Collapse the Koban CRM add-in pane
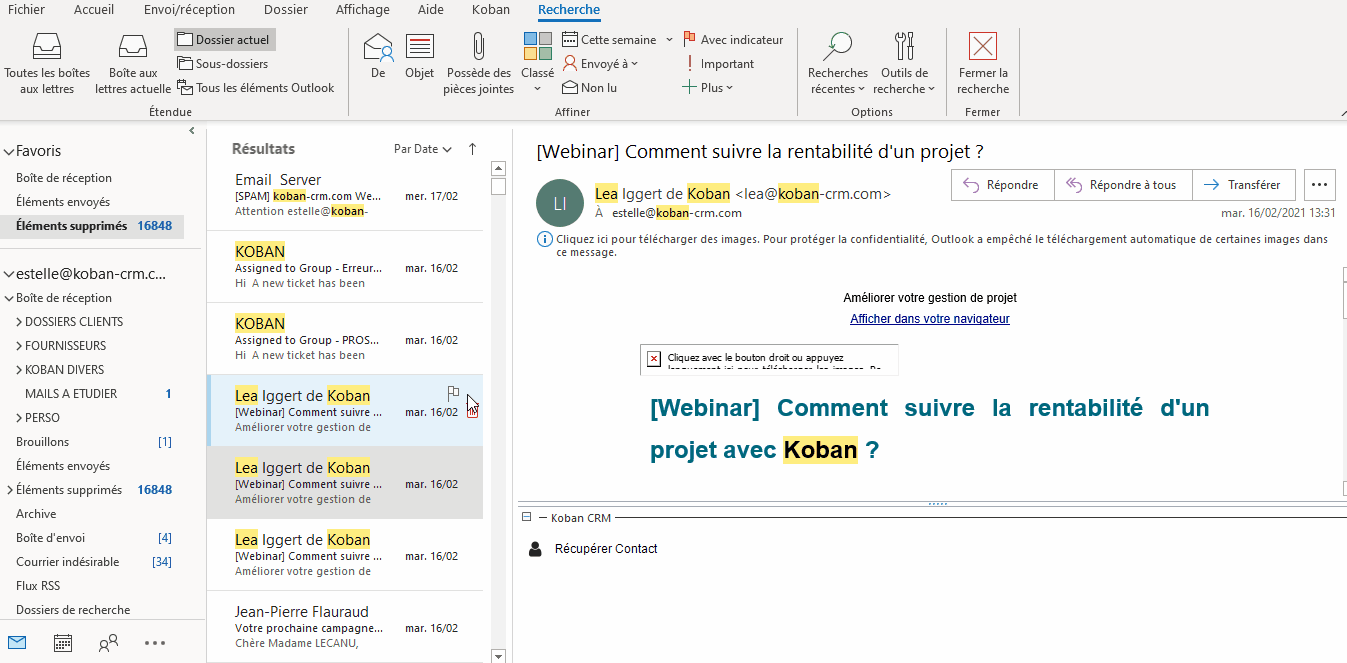1347x663 pixels. click(526, 518)
